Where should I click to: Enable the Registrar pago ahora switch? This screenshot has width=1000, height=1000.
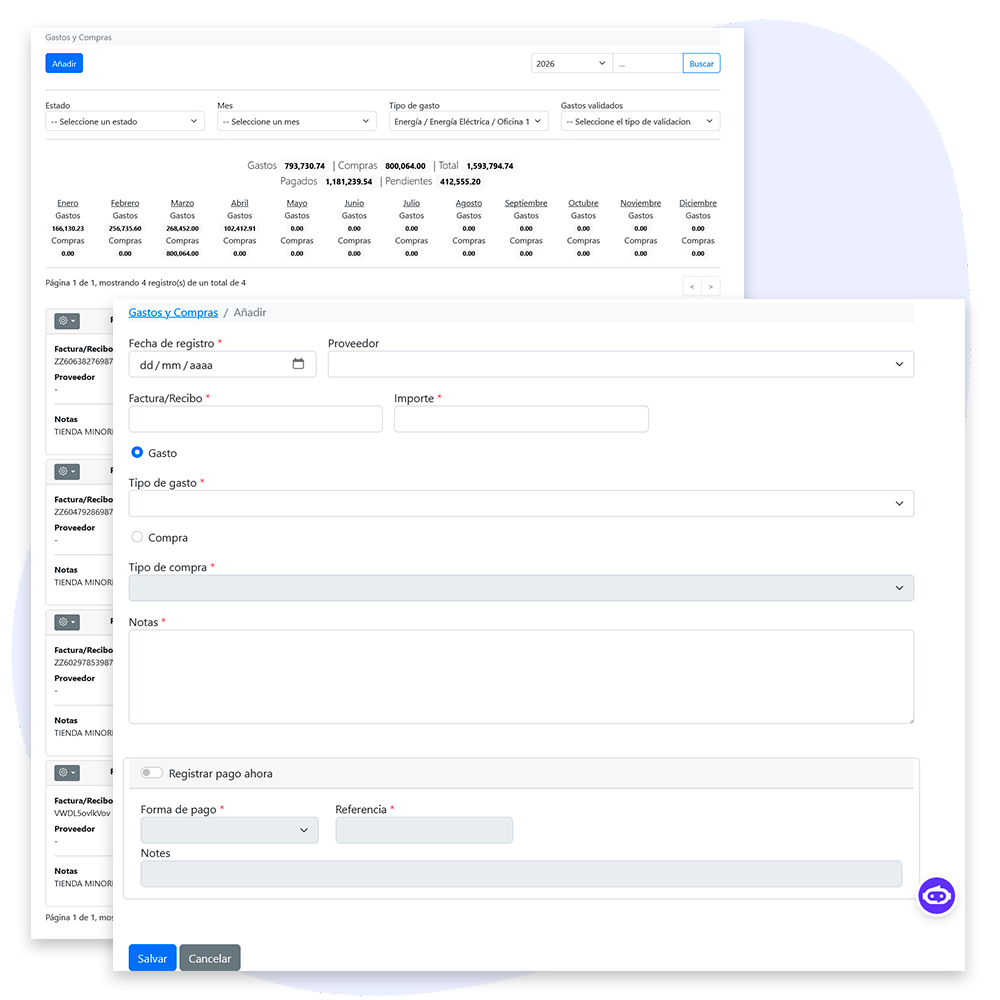[x=152, y=773]
